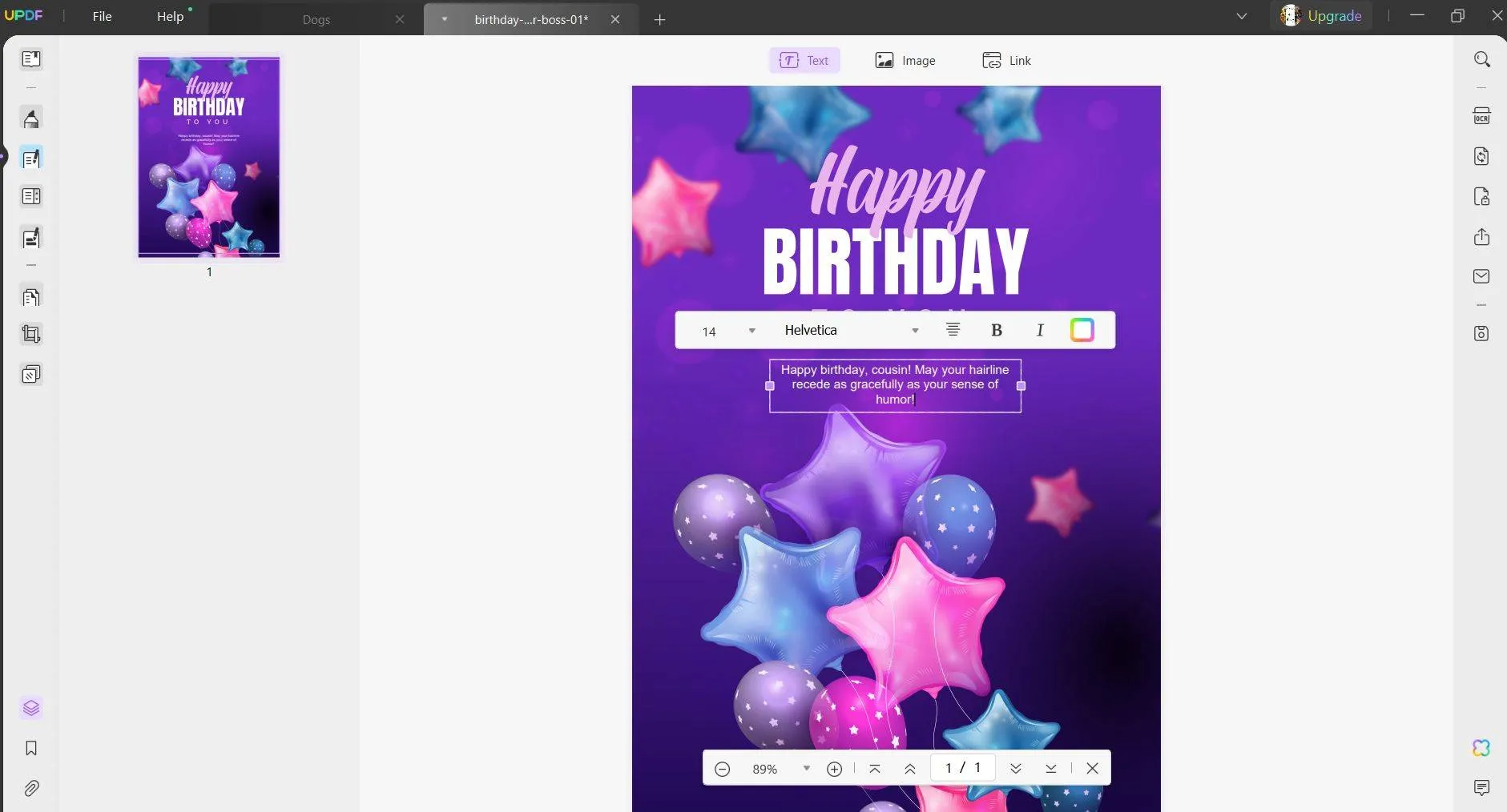Add a new tab with plus
This screenshot has height=812, width=1507.
659,19
